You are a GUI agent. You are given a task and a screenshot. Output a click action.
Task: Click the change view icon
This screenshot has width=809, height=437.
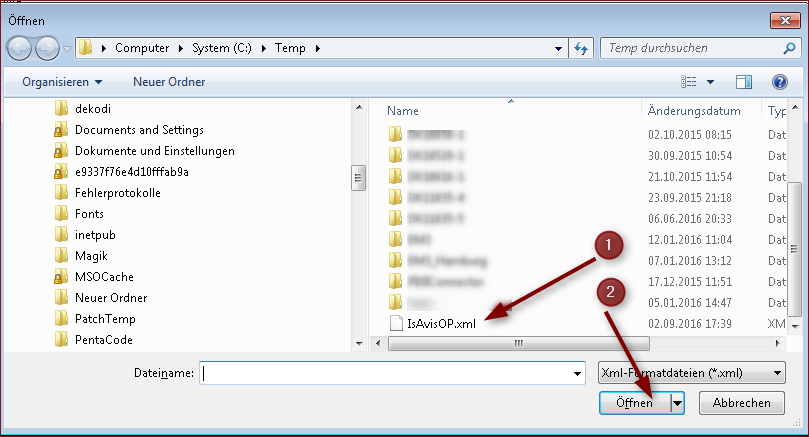[x=688, y=82]
